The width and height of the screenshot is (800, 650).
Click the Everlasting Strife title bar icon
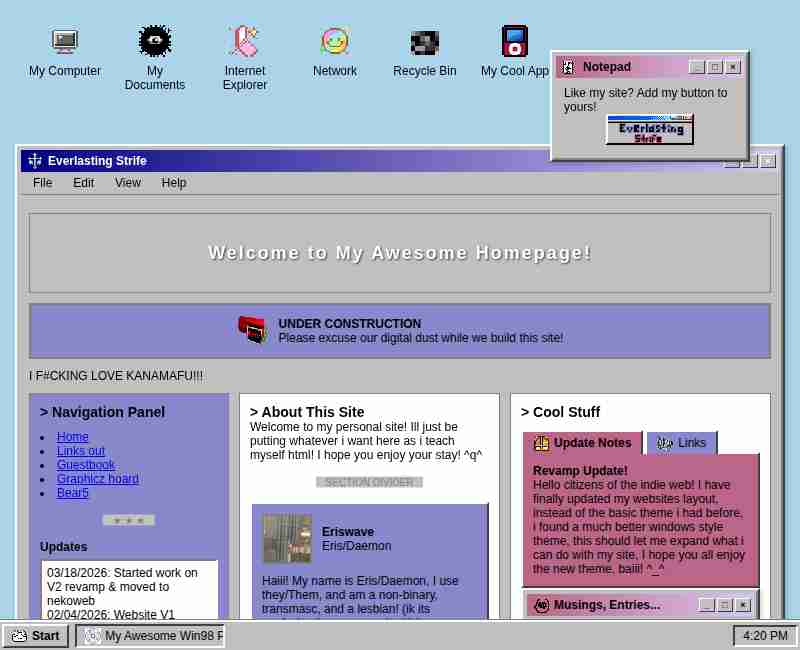tap(35, 161)
